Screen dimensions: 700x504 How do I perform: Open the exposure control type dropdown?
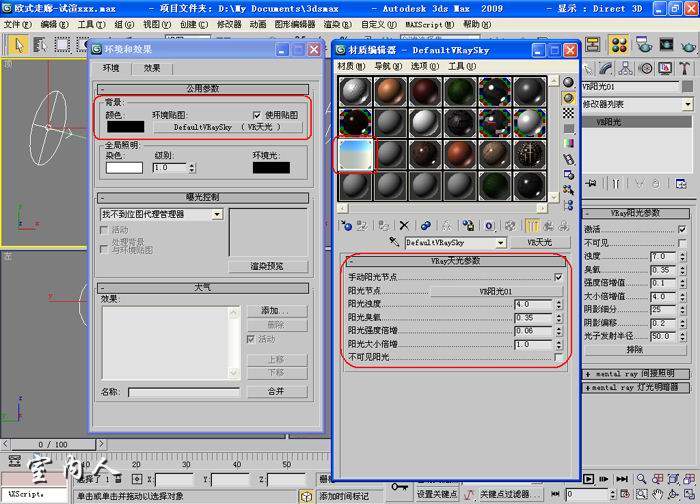(160, 214)
